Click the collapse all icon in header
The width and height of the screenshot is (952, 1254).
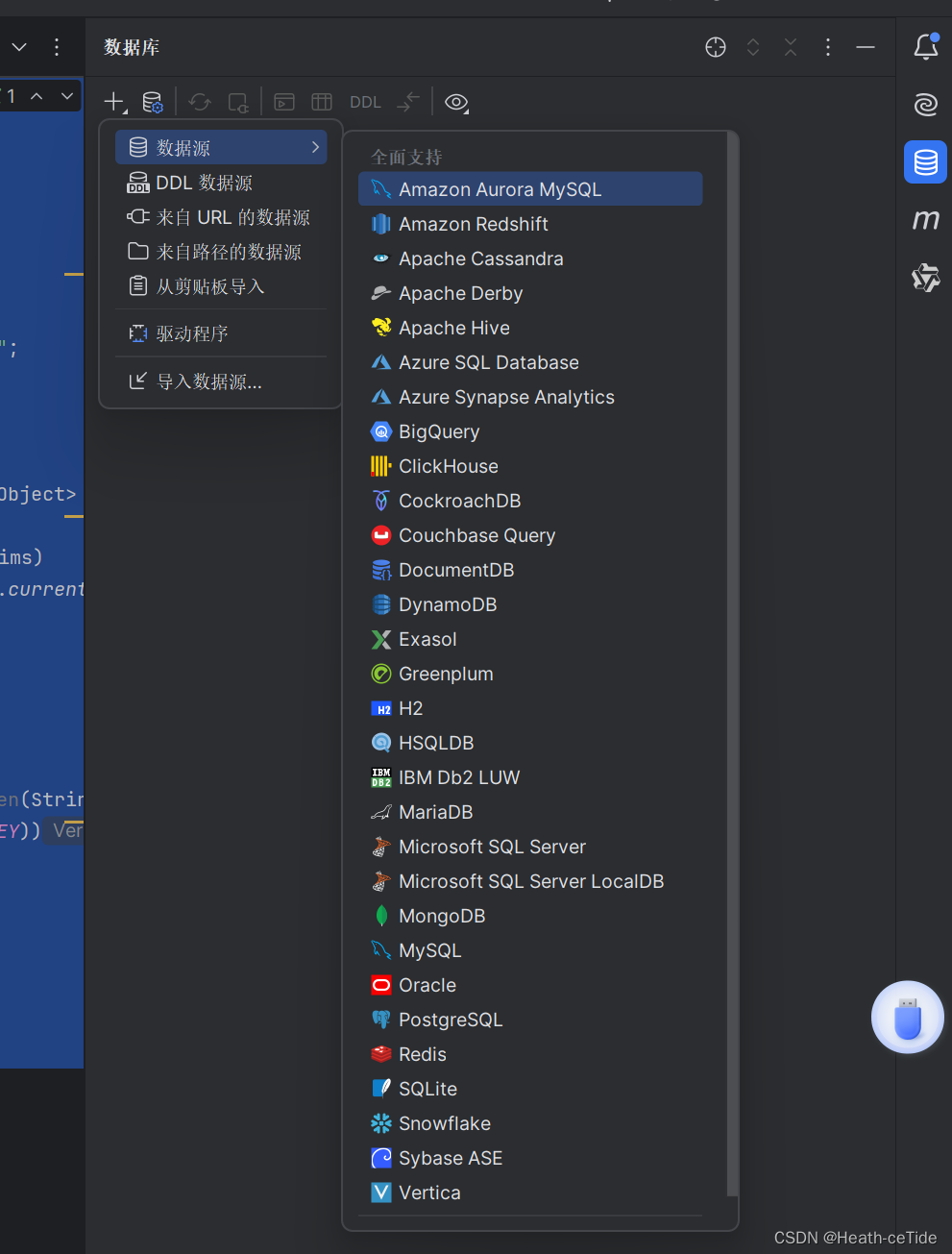791,47
